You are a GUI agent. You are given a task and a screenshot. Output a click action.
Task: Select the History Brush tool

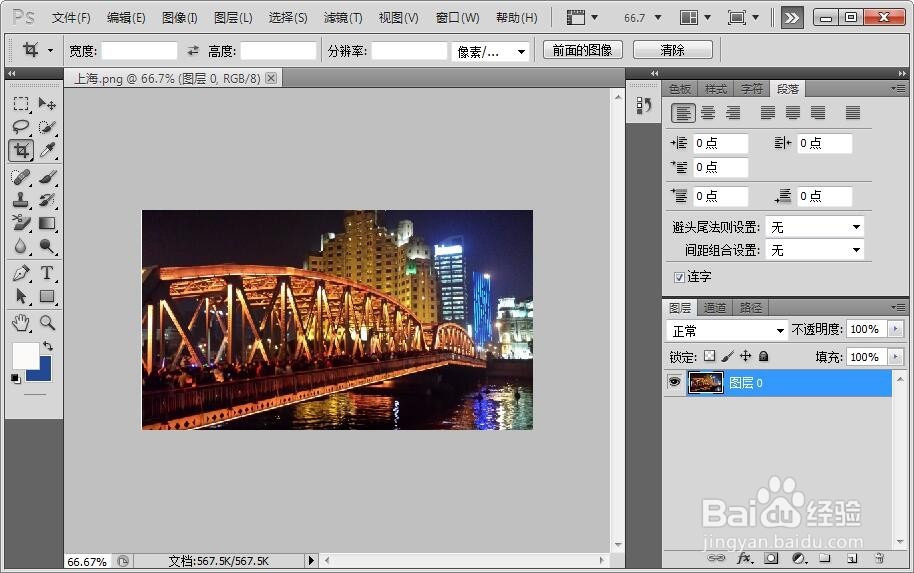47,199
